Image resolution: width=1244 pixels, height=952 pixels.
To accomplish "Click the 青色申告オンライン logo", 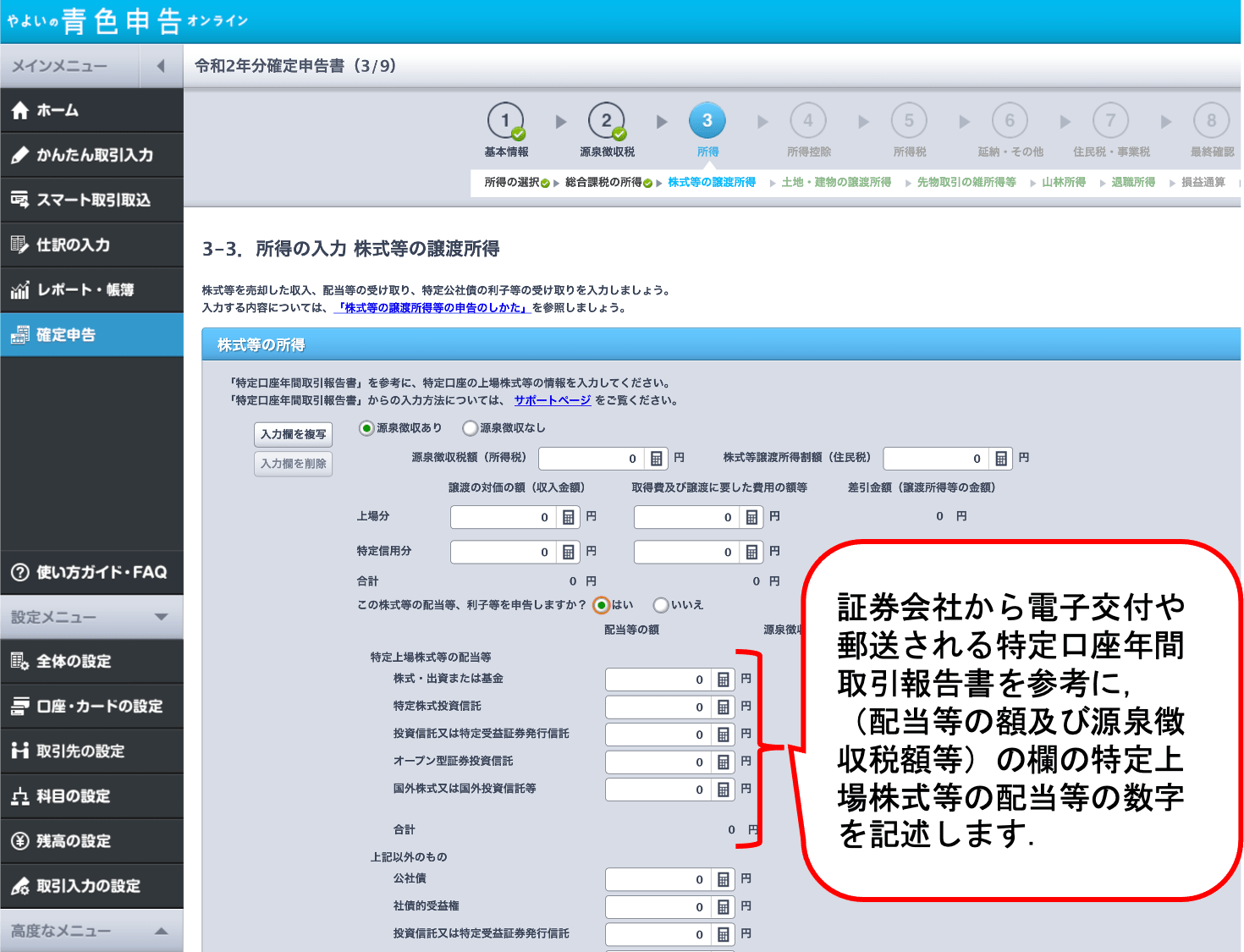I will (x=127, y=20).
